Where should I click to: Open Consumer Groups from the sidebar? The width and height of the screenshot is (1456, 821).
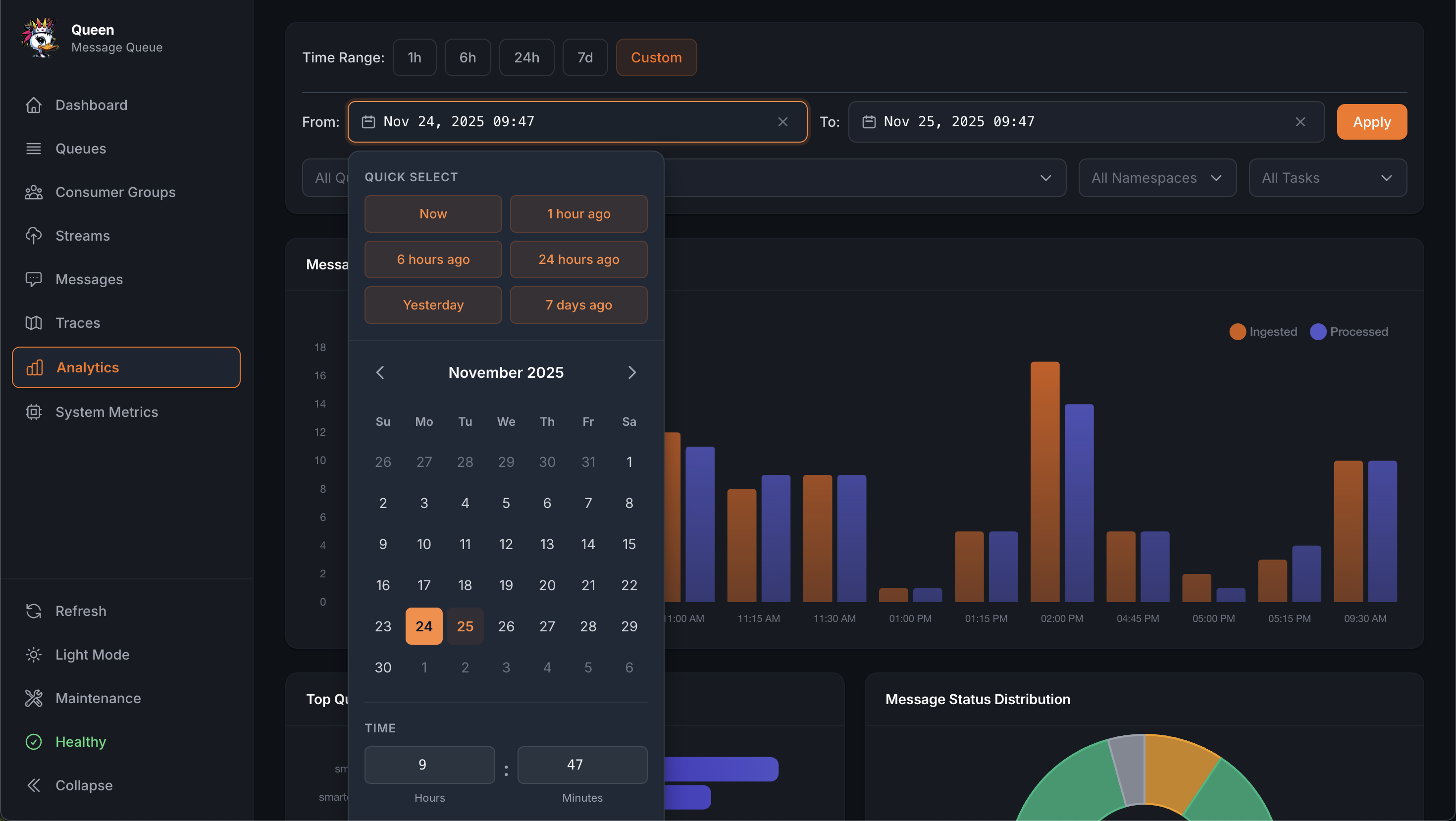34,192
